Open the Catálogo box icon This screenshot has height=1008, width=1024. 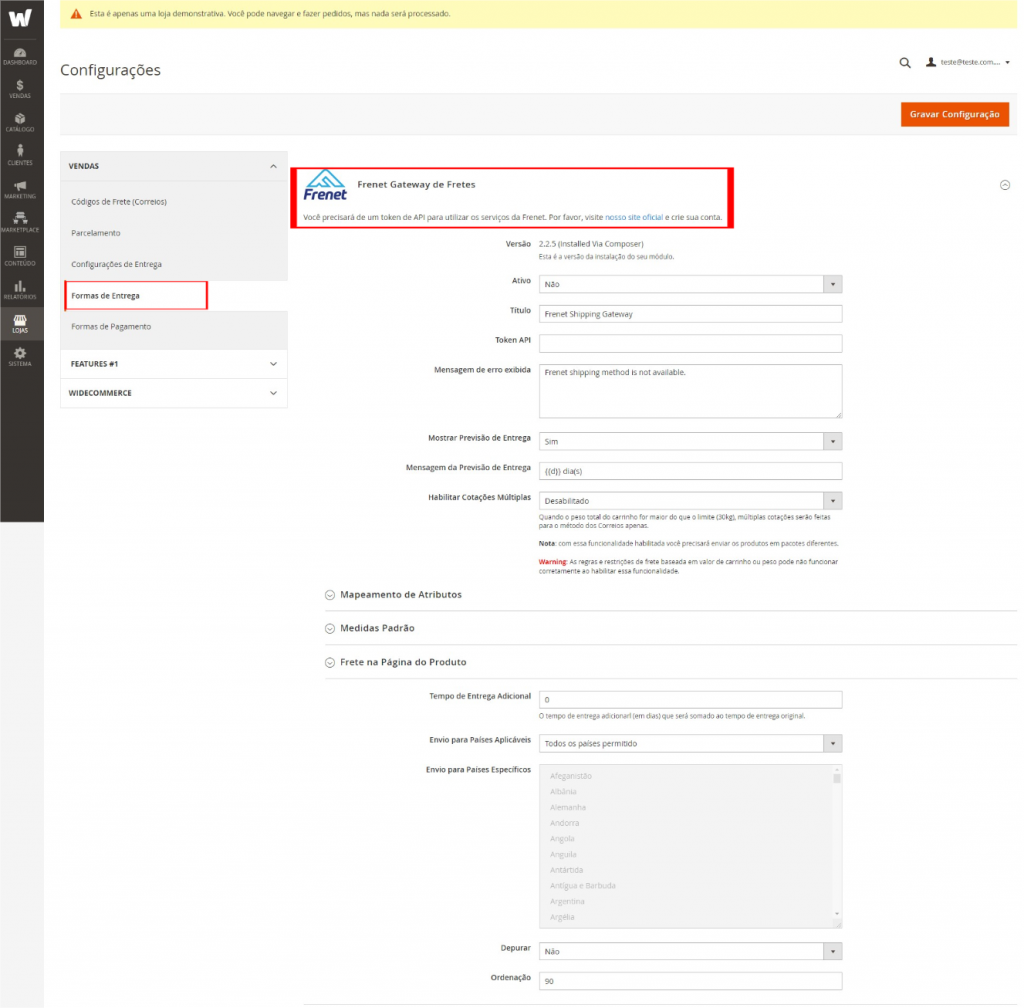click(20, 123)
